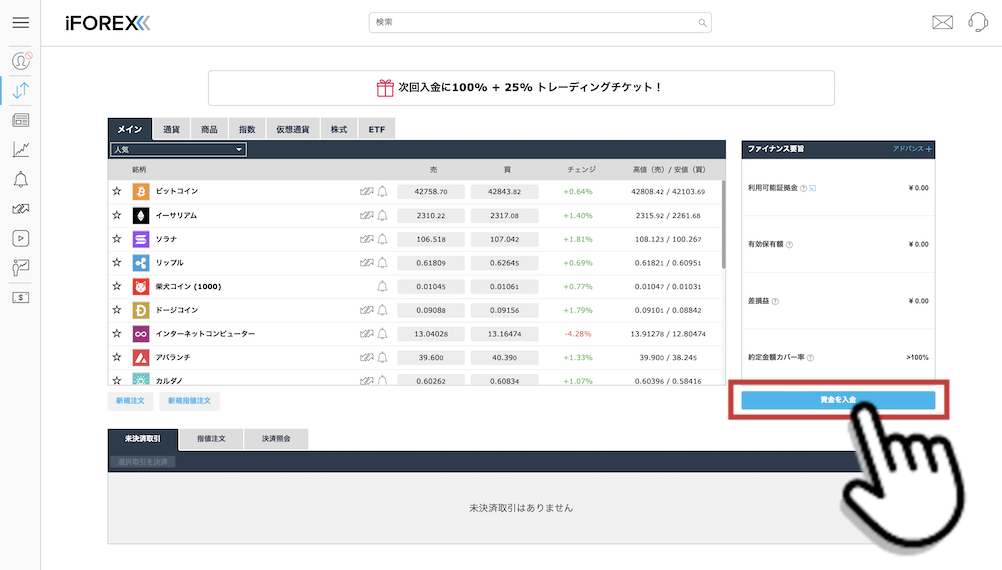Viewport: 1002px width, 570px height.
Task: Click the Solana coin logo
Action: [141, 239]
